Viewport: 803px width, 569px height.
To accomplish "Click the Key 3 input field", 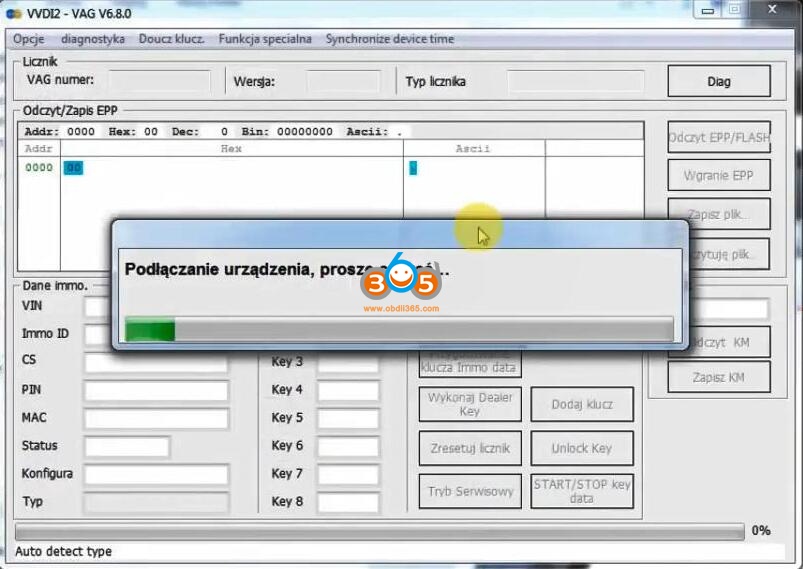I will coord(348,363).
